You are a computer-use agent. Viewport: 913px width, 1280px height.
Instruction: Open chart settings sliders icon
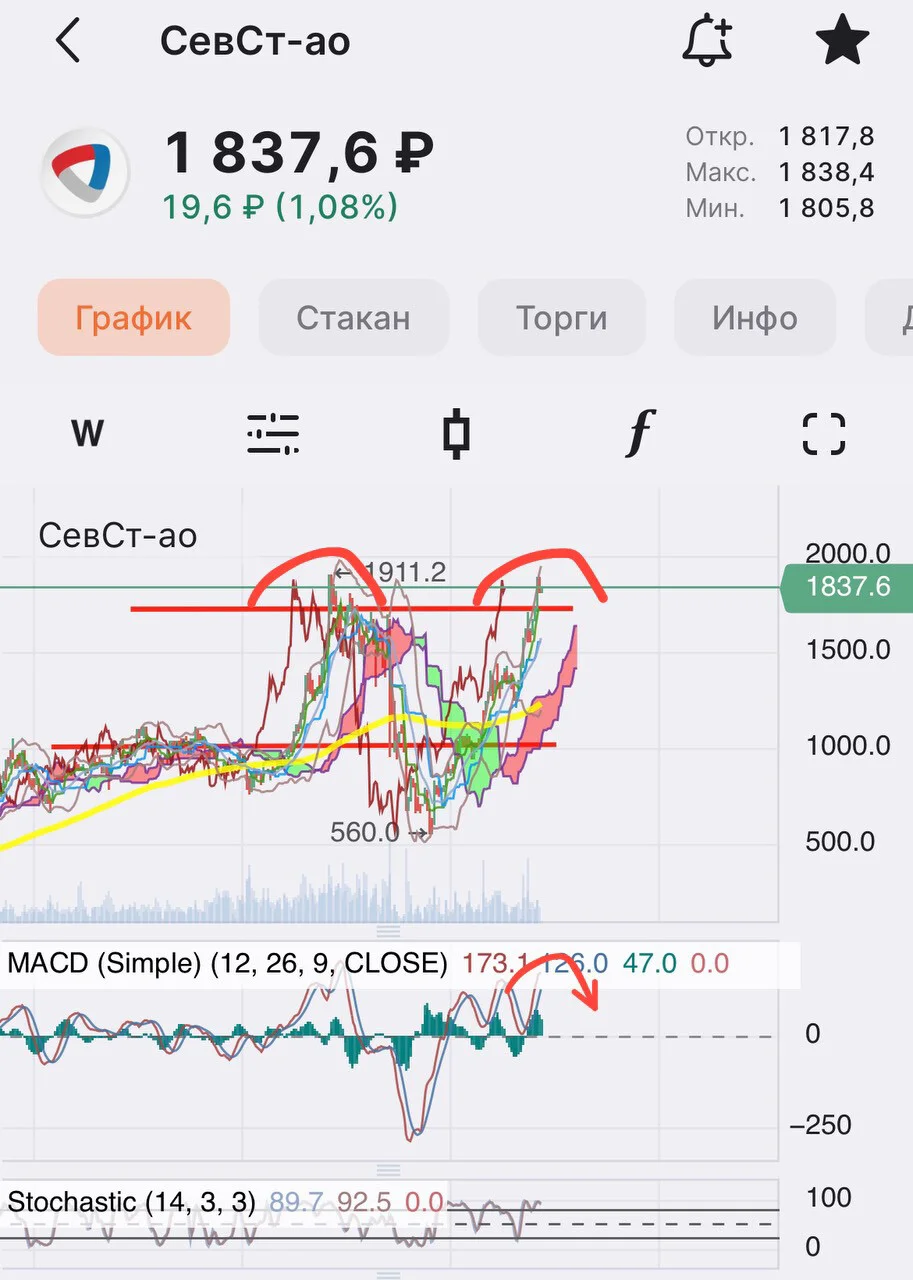(273, 434)
